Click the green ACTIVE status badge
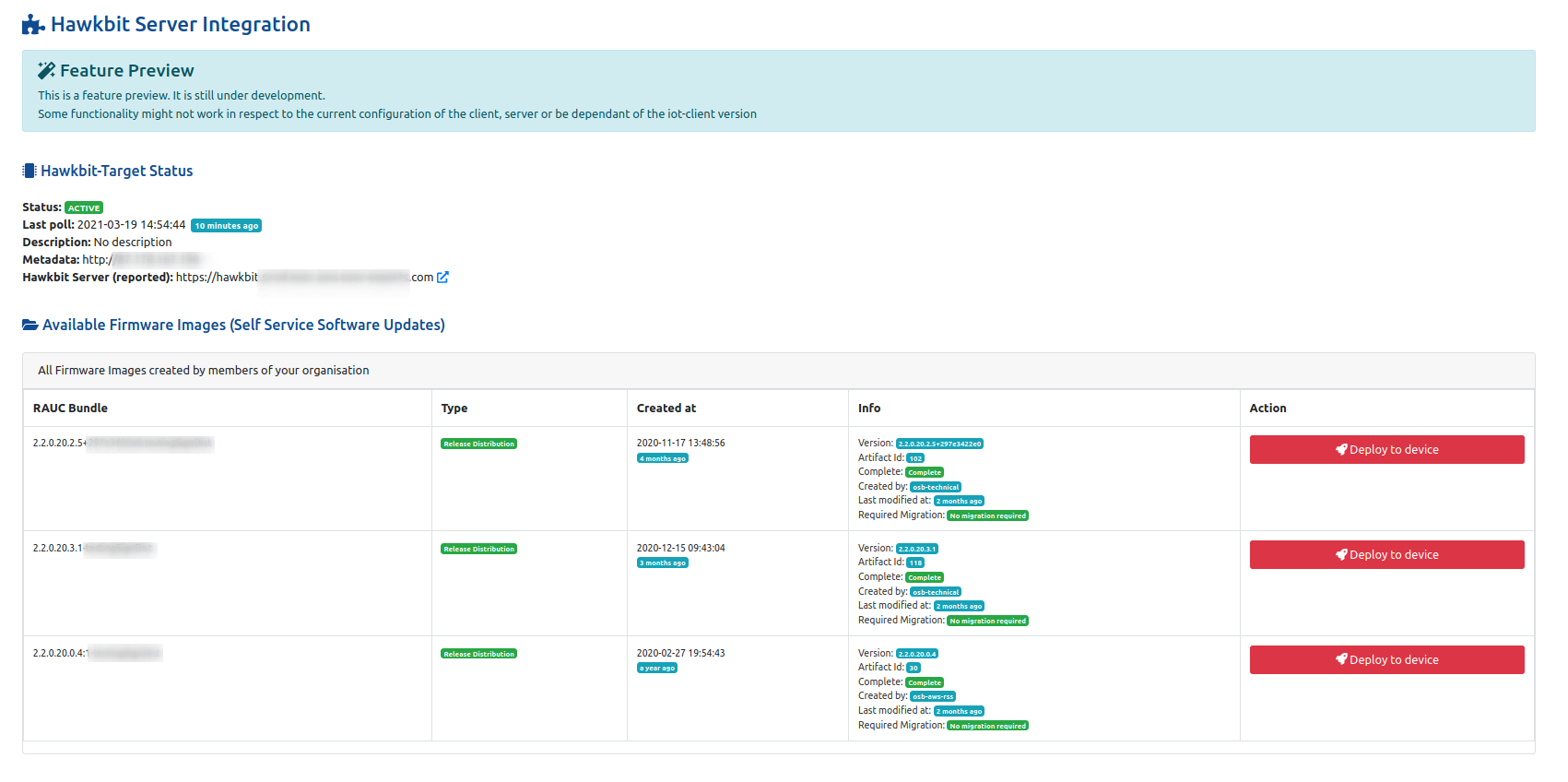Viewport: 1568px width, 782px height. tap(84, 208)
